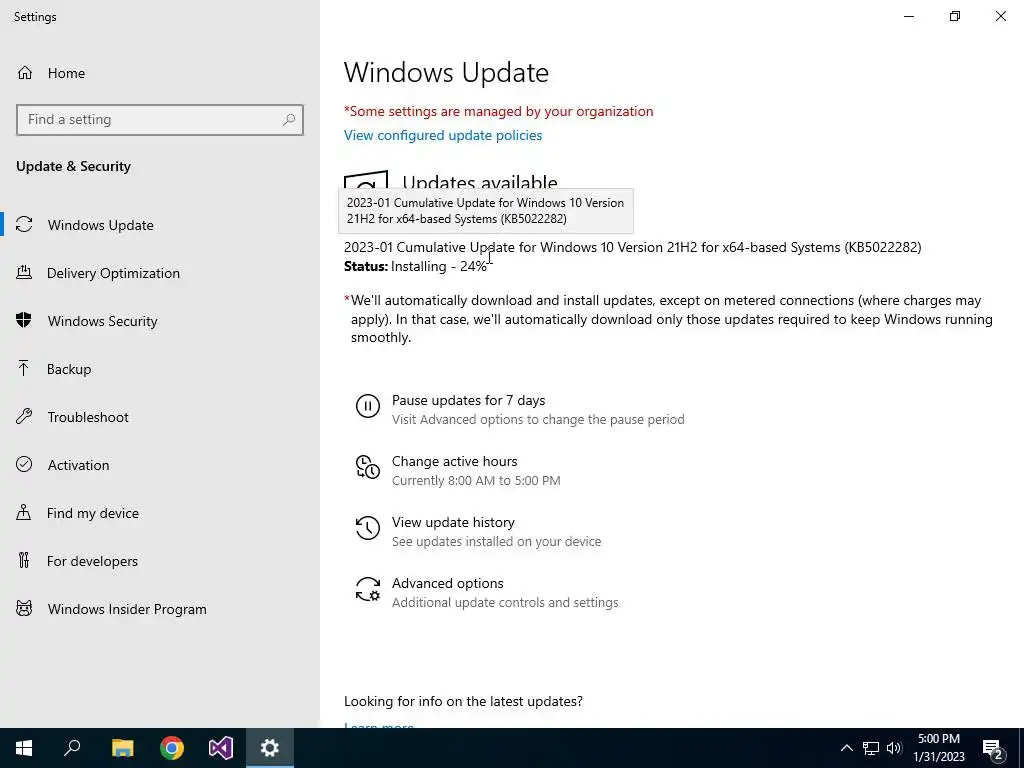
Task: Click Pause updates for 7 days
Action: 468,400
